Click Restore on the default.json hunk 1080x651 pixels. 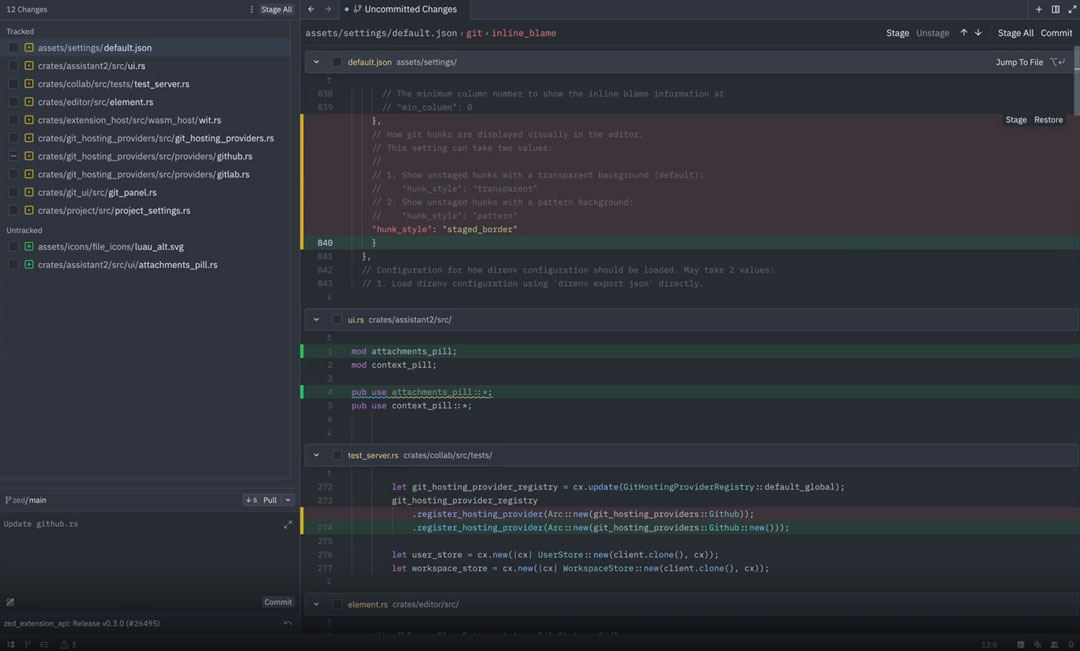pyautogui.click(x=1048, y=120)
